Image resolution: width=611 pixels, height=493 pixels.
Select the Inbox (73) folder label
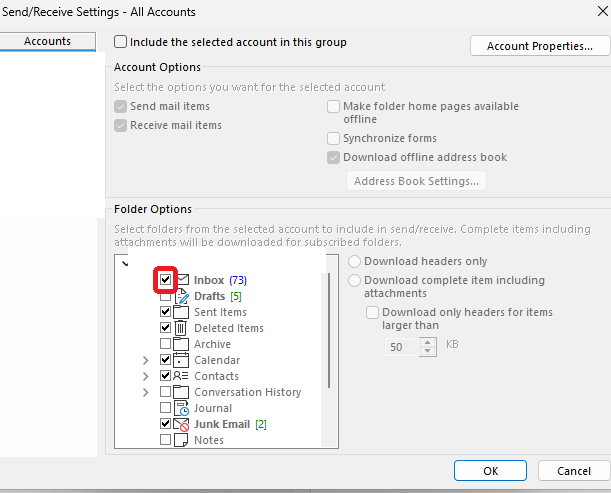(220, 280)
